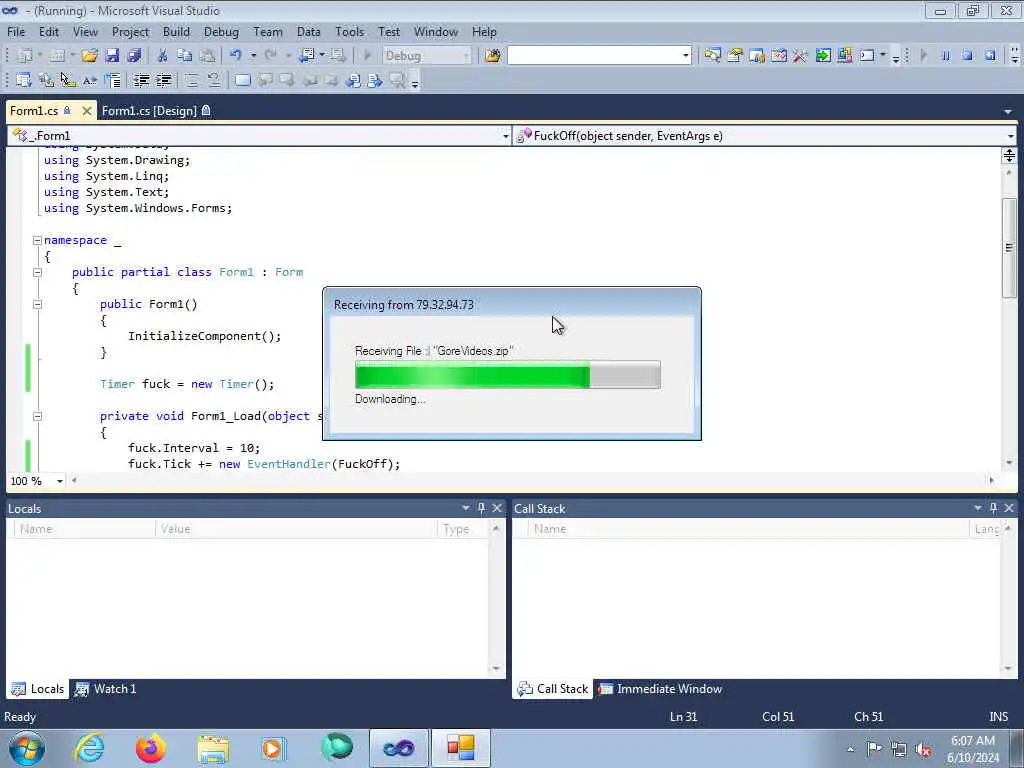
Task: Open the Call Stack panel position dropdown
Action: pos(978,508)
